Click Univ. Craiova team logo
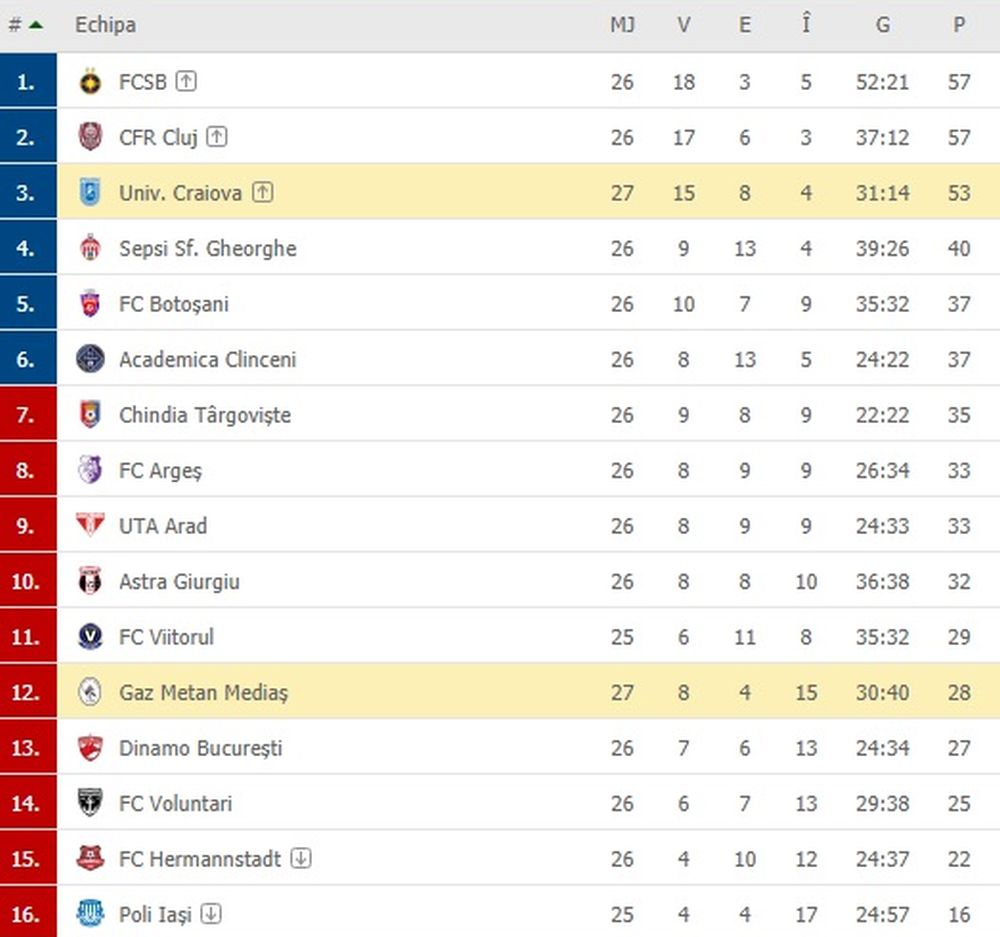 90,192
